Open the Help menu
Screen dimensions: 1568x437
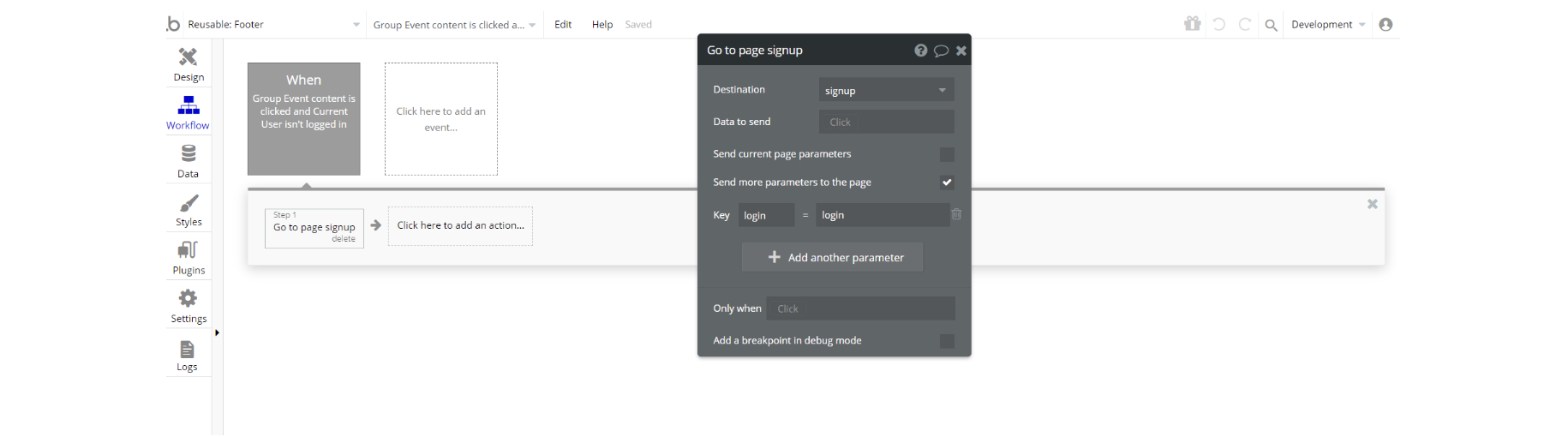click(x=602, y=25)
